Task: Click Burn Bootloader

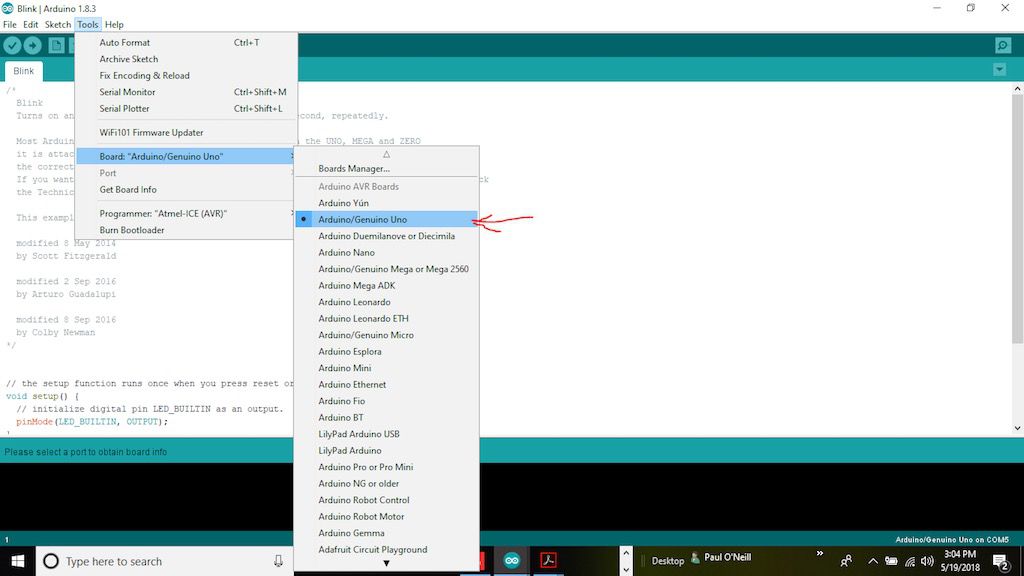Action: (x=186, y=230)
